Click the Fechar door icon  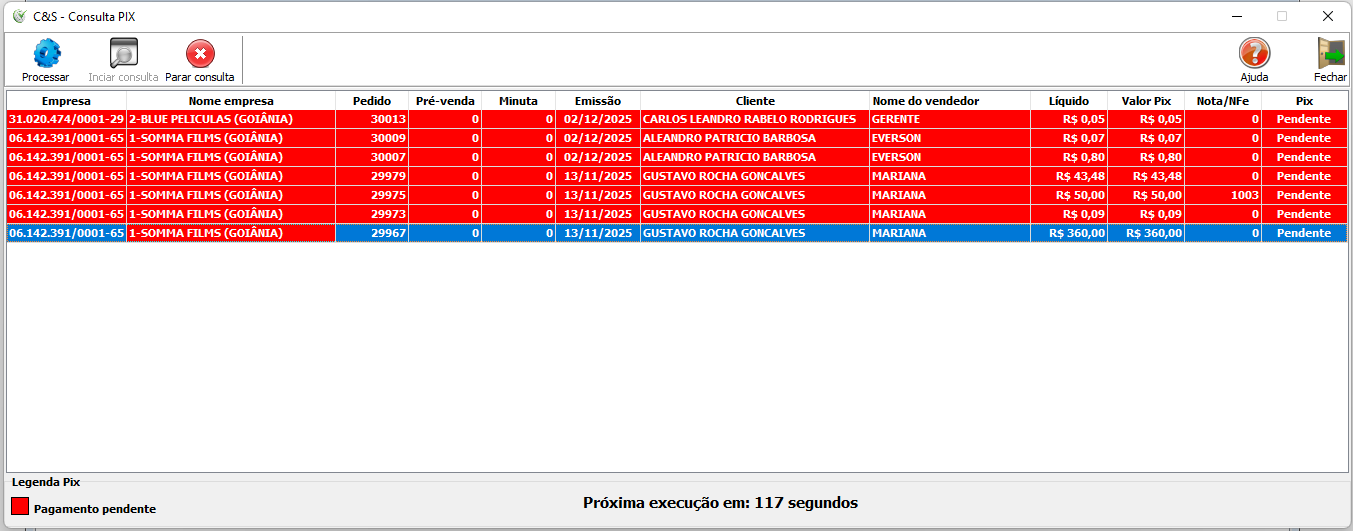(1330, 54)
